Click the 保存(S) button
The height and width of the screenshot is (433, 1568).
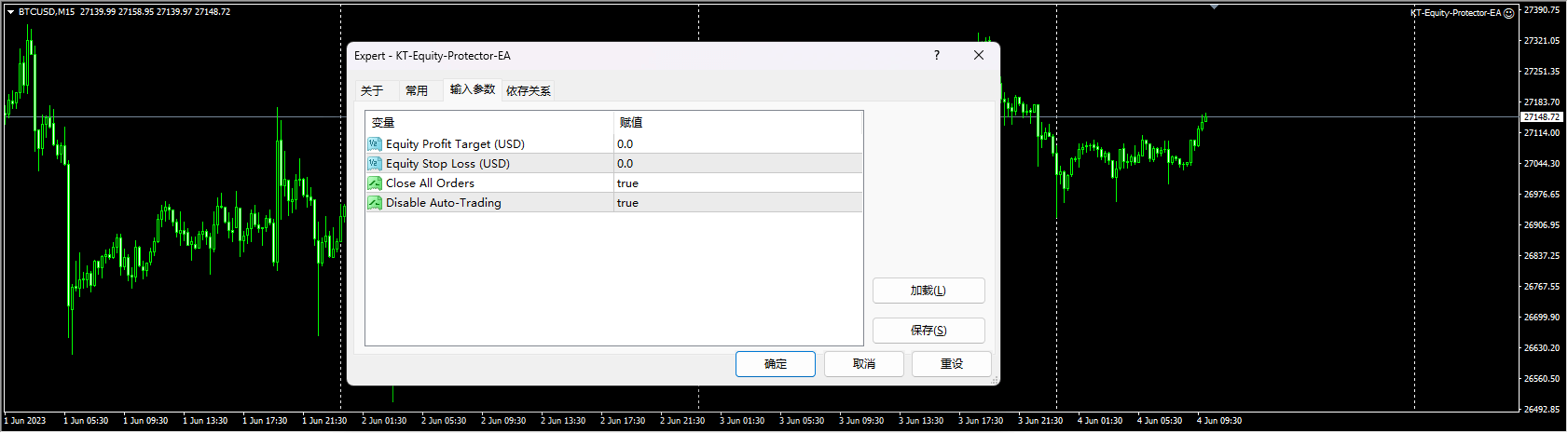point(928,331)
